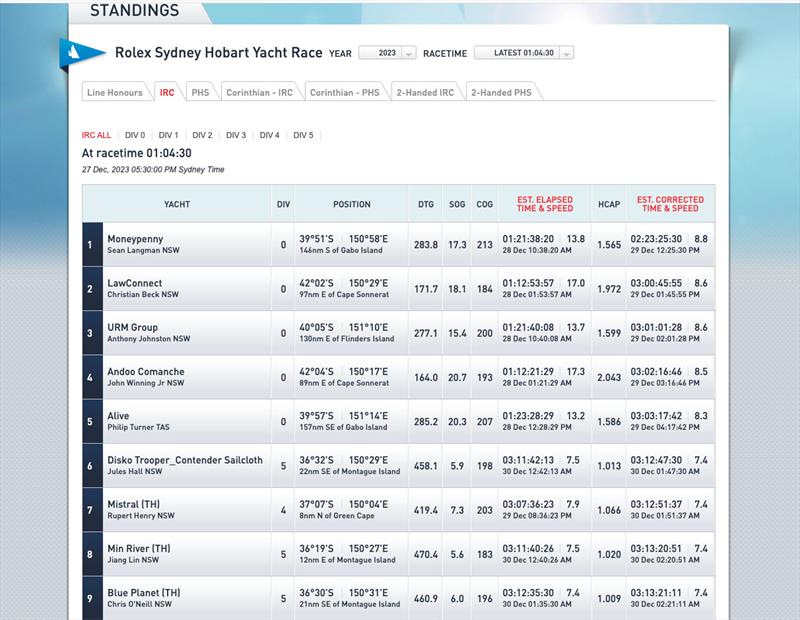This screenshot has width=800, height=620.
Task: Open the Corinthian - PHS tab
Action: pyautogui.click(x=344, y=92)
